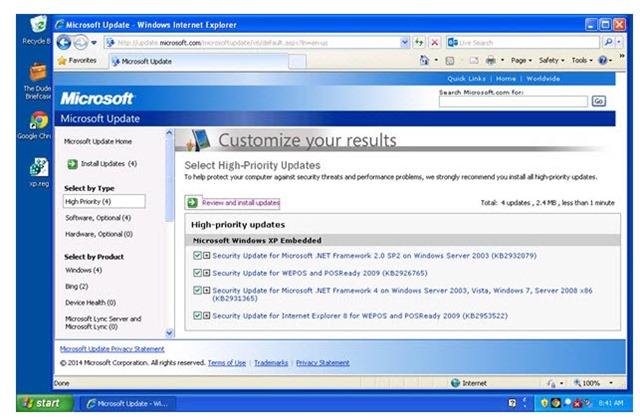
Task: Click the Chrome icon in the system tray
Action: click(x=556, y=403)
